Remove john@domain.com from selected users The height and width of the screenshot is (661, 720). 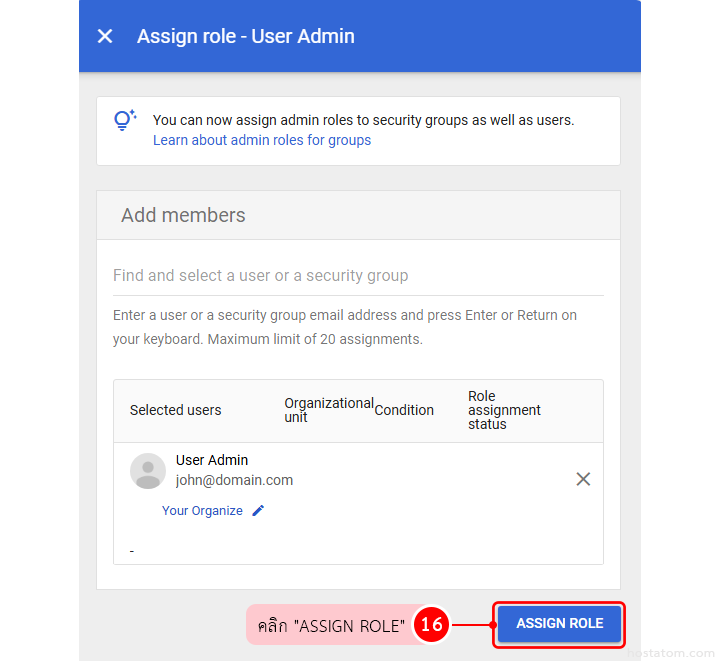[x=583, y=479]
